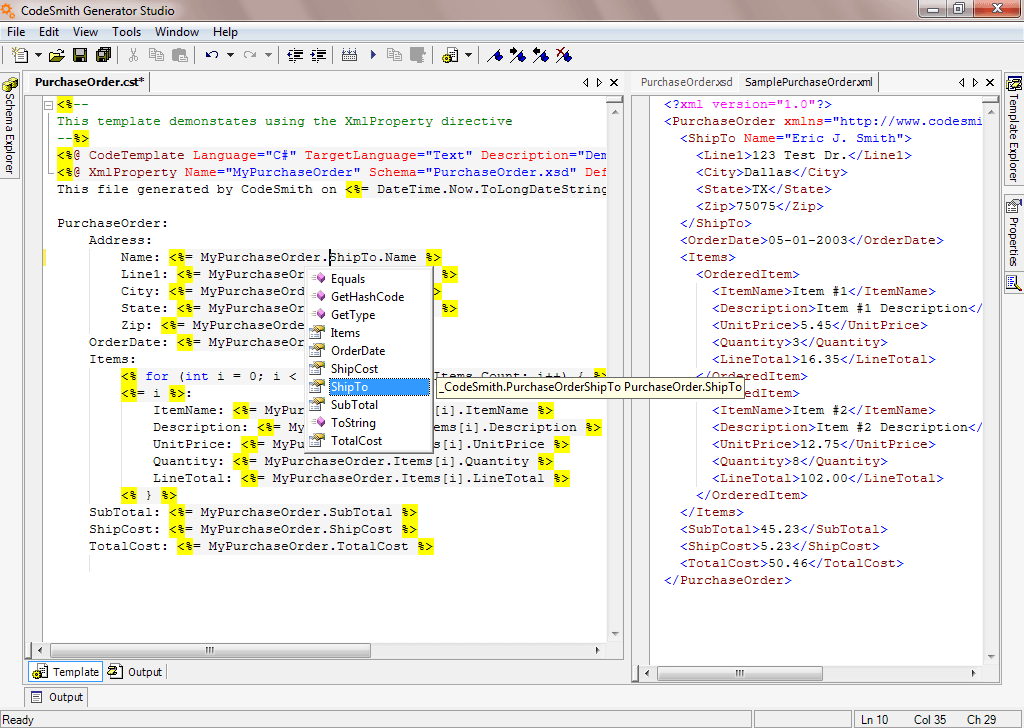The image size is (1024, 728).
Task: Choose TotalCost in the autocomplete list
Action: pyautogui.click(x=370, y=441)
